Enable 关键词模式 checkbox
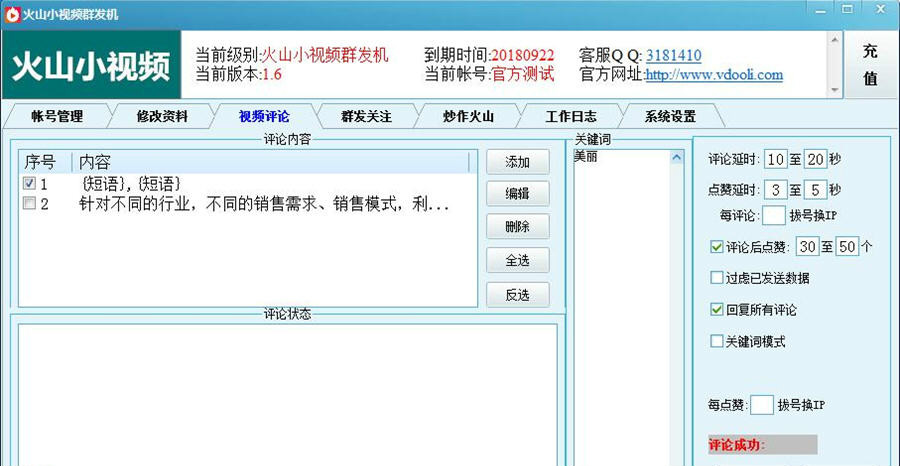900x466 pixels. (x=716, y=341)
